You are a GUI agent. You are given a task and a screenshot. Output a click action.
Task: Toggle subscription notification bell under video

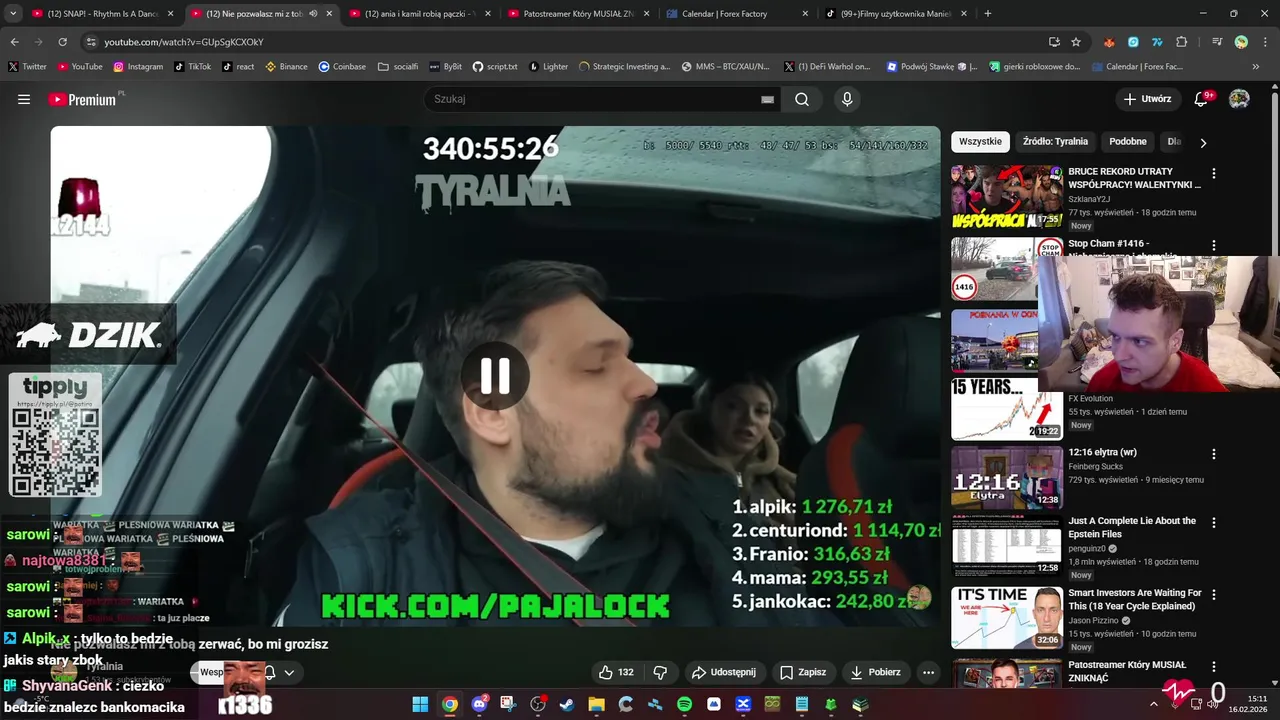(269, 672)
